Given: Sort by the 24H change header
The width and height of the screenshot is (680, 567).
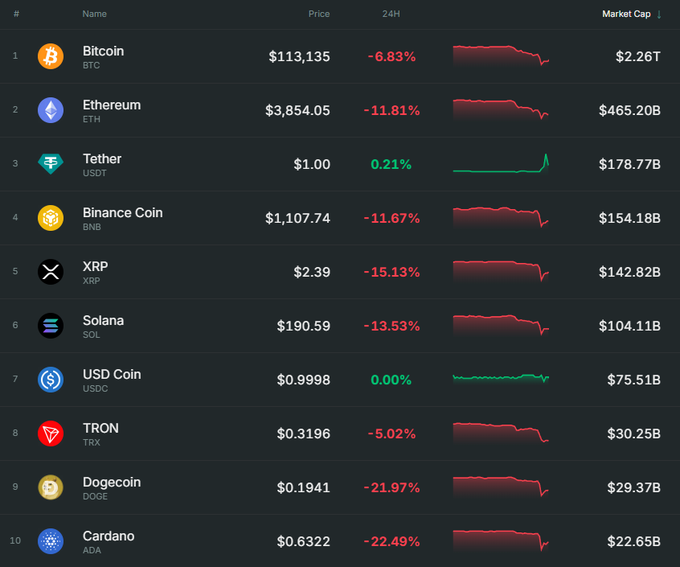Looking at the screenshot, I should pos(391,14).
